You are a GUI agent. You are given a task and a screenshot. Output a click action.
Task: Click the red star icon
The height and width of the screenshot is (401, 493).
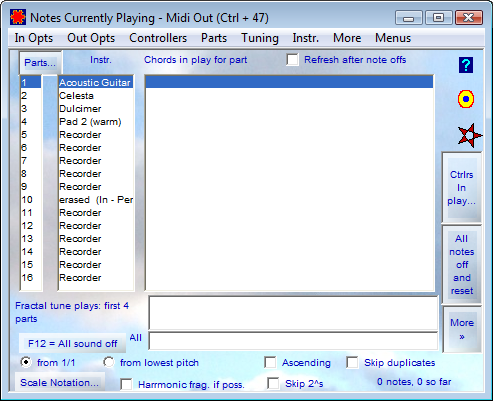[x=469, y=135]
